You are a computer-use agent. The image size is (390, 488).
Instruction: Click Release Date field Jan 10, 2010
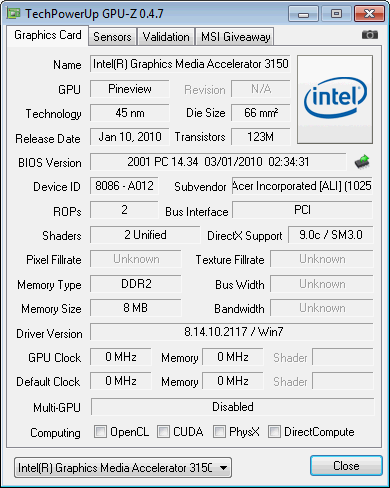pyautogui.click(x=130, y=137)
